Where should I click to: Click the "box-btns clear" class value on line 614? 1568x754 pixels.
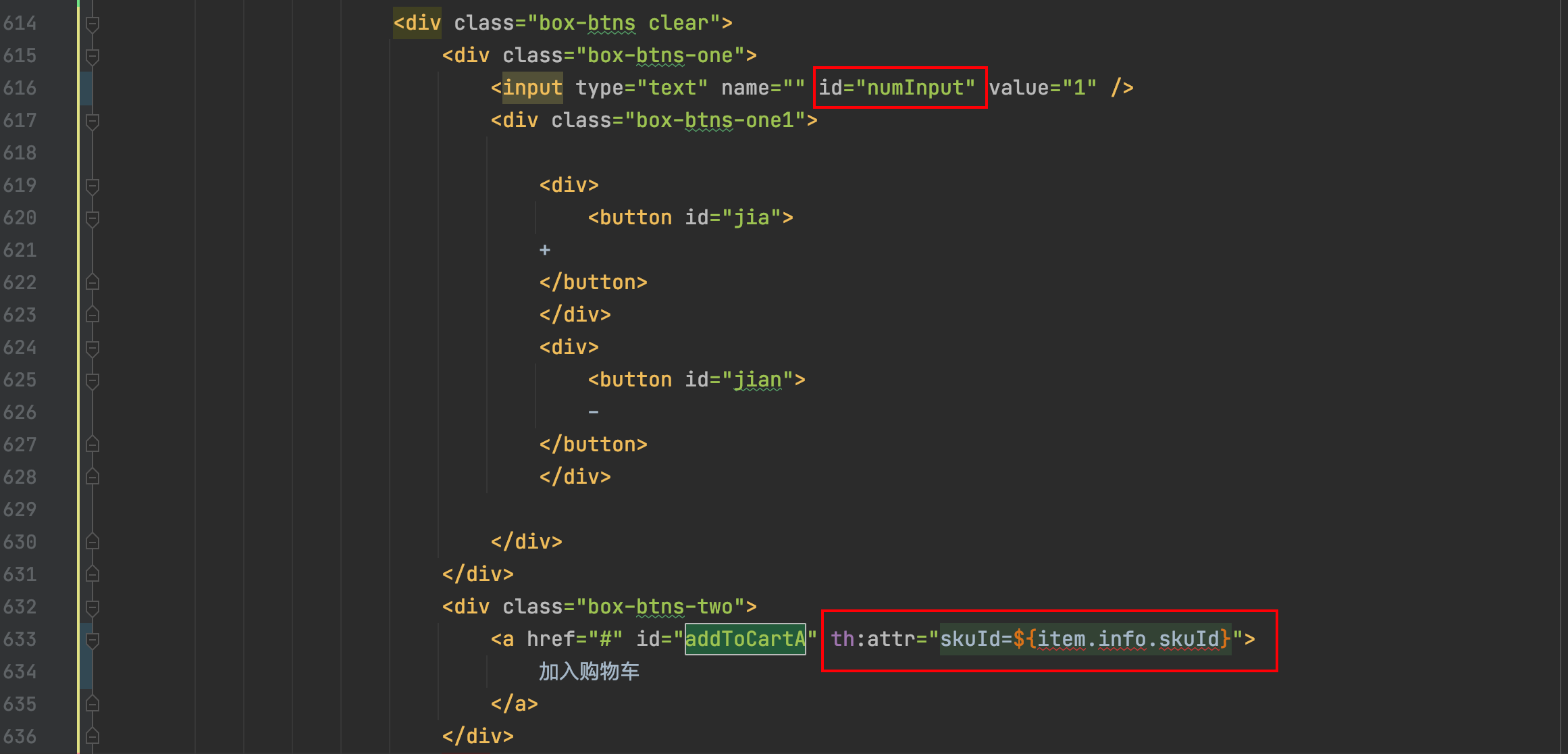(624, 23)
